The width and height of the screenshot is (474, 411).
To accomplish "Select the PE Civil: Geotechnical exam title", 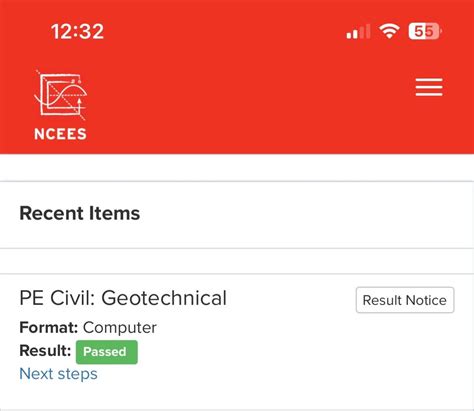I will (x=123, y=298).
